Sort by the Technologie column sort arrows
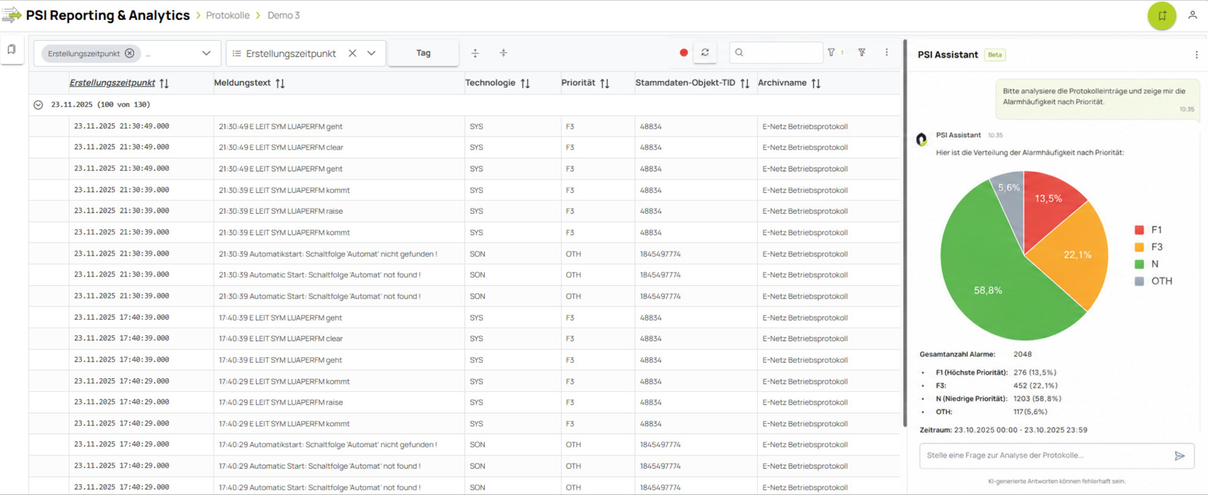The width and height of the screenshot is (1208, 495). click(x=525, y=83)
